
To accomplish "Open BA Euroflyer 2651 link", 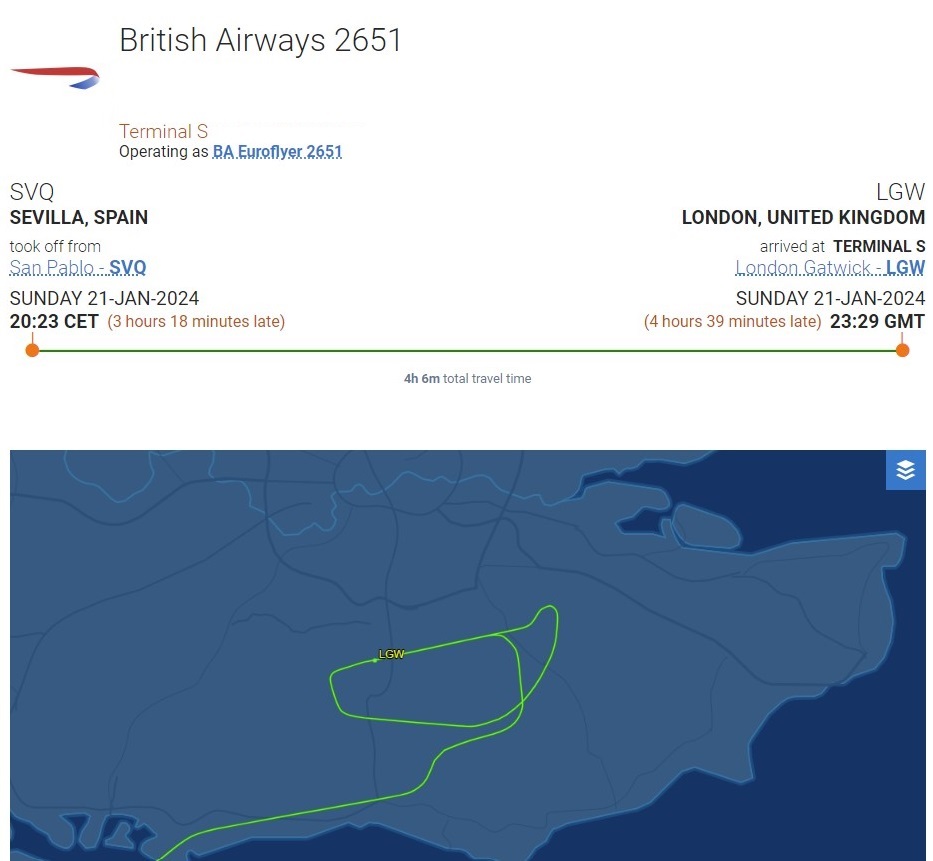I will (x=277, y=152).
